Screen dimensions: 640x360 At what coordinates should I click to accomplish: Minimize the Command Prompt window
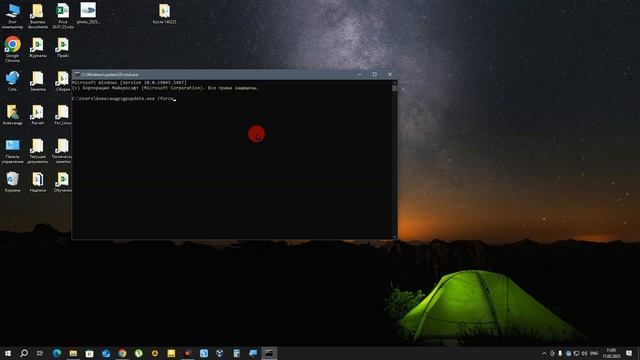click(360, 75)
